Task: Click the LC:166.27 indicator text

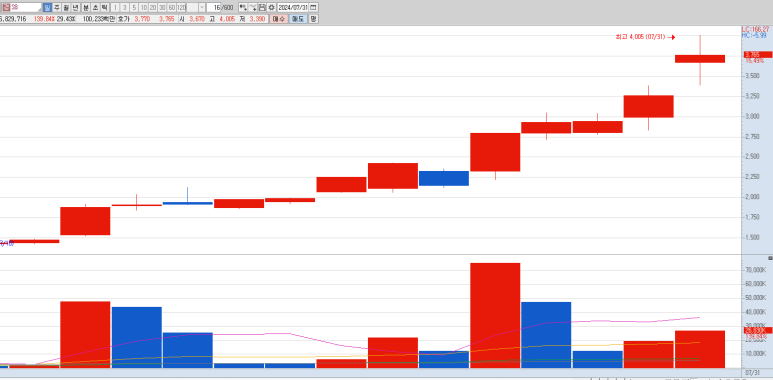Action: pos(755,30)
